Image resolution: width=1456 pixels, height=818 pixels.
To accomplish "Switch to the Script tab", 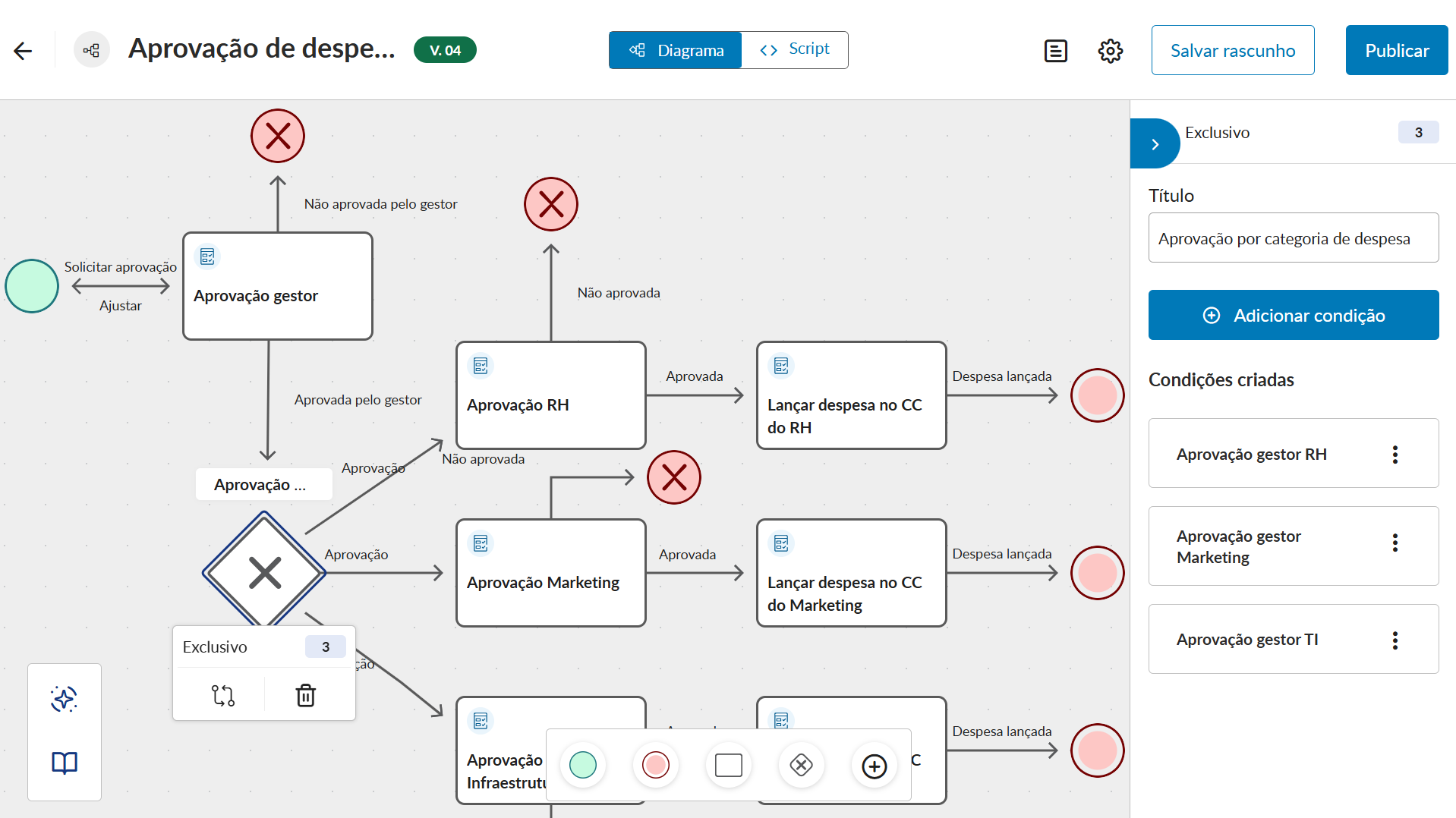I will [x=794, y=50].
